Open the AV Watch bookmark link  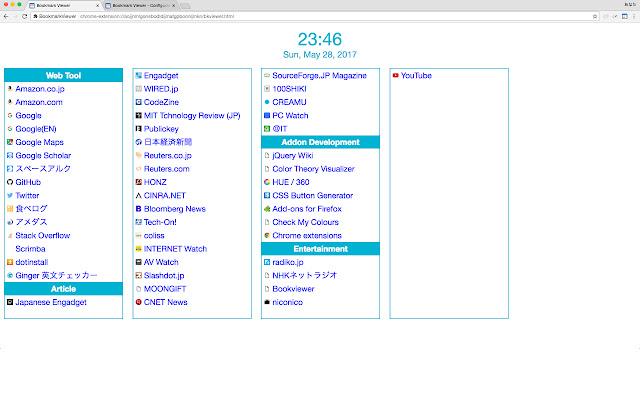(x=161, y=262)
